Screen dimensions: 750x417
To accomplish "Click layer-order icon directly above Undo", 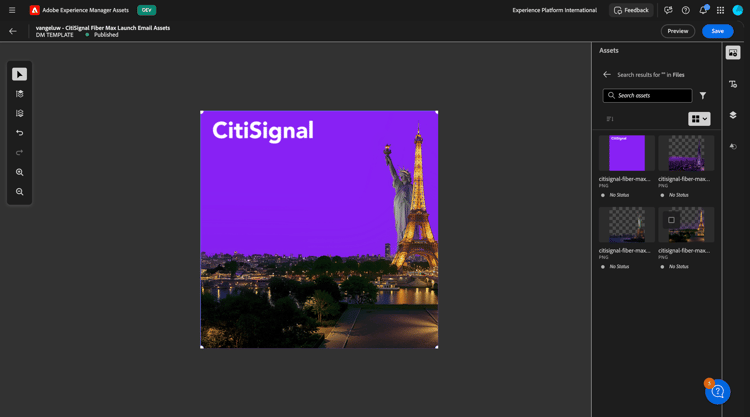I will pyautogui.click(x=20, y=113).
